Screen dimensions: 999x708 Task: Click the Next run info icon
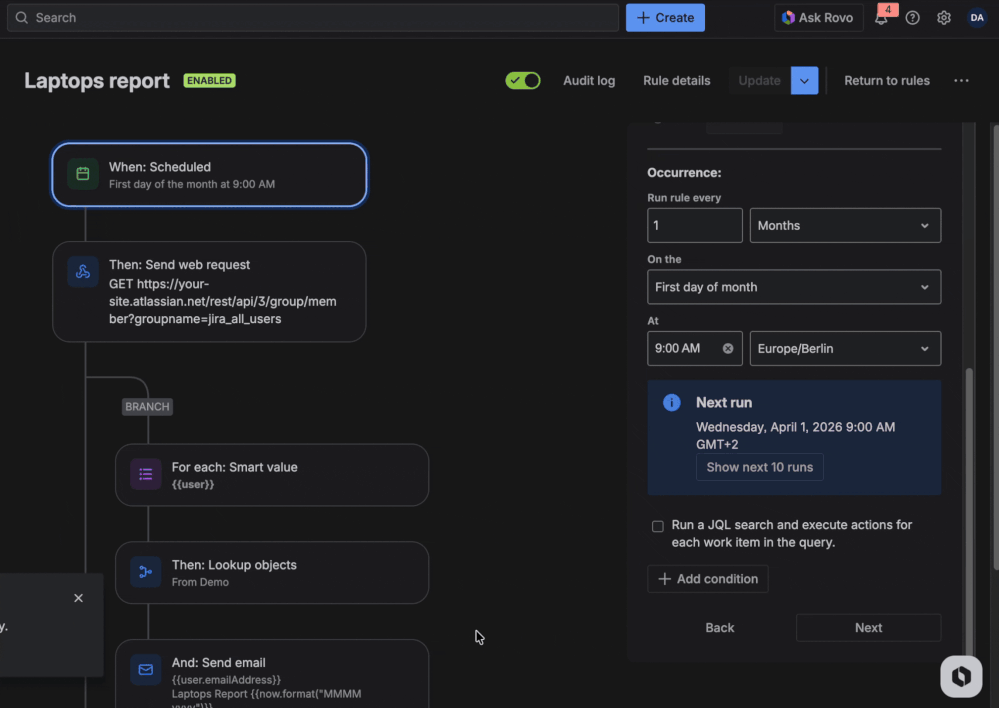(x=672, y=403)
